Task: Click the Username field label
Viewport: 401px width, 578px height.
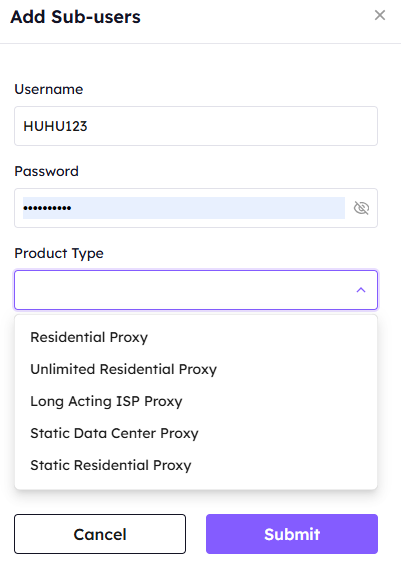Action: click(x=49, y=89)
